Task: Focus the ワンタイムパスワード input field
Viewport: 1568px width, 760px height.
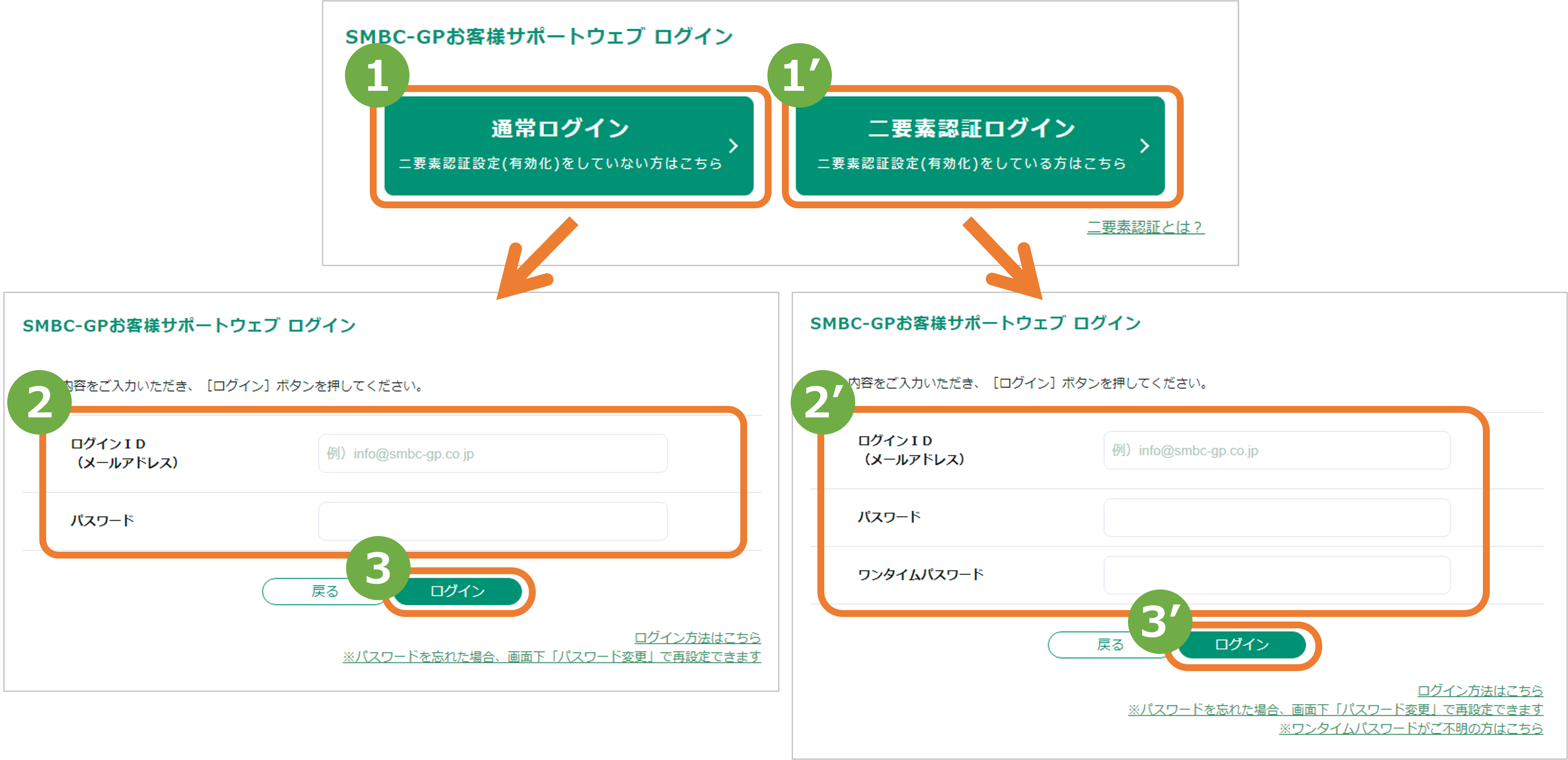Action: coord(1276,575)
